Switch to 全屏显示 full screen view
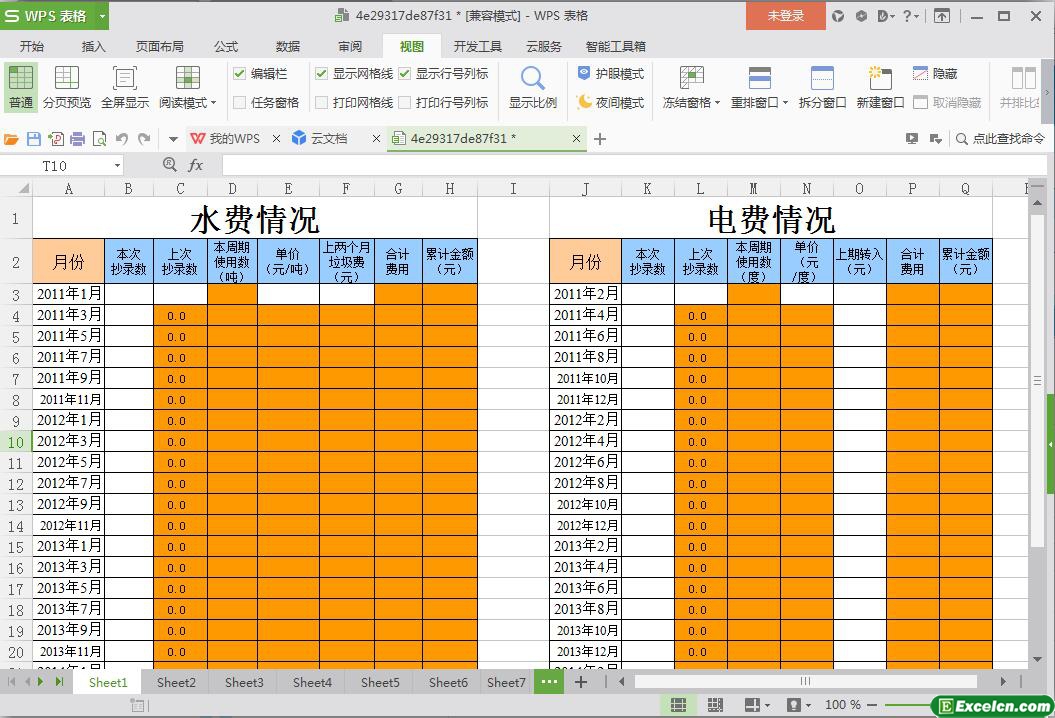 pyautogui.click(x=124, y=87)
